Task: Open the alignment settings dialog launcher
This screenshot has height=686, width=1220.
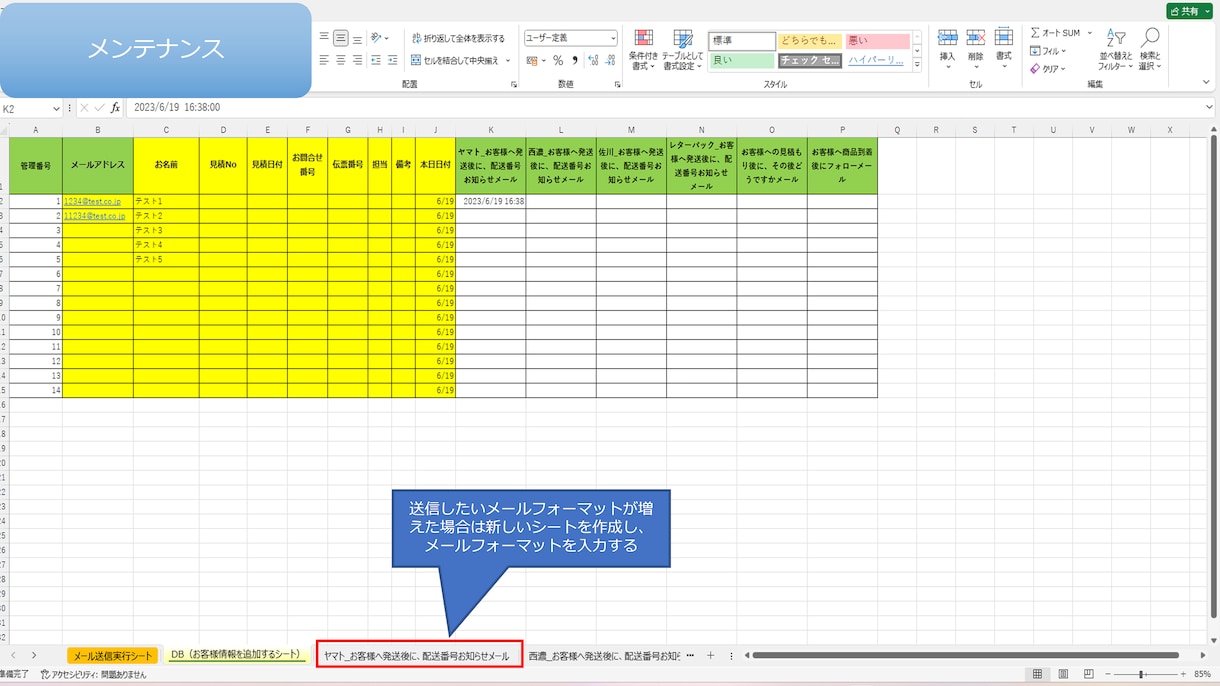Action: pos(514,85)
